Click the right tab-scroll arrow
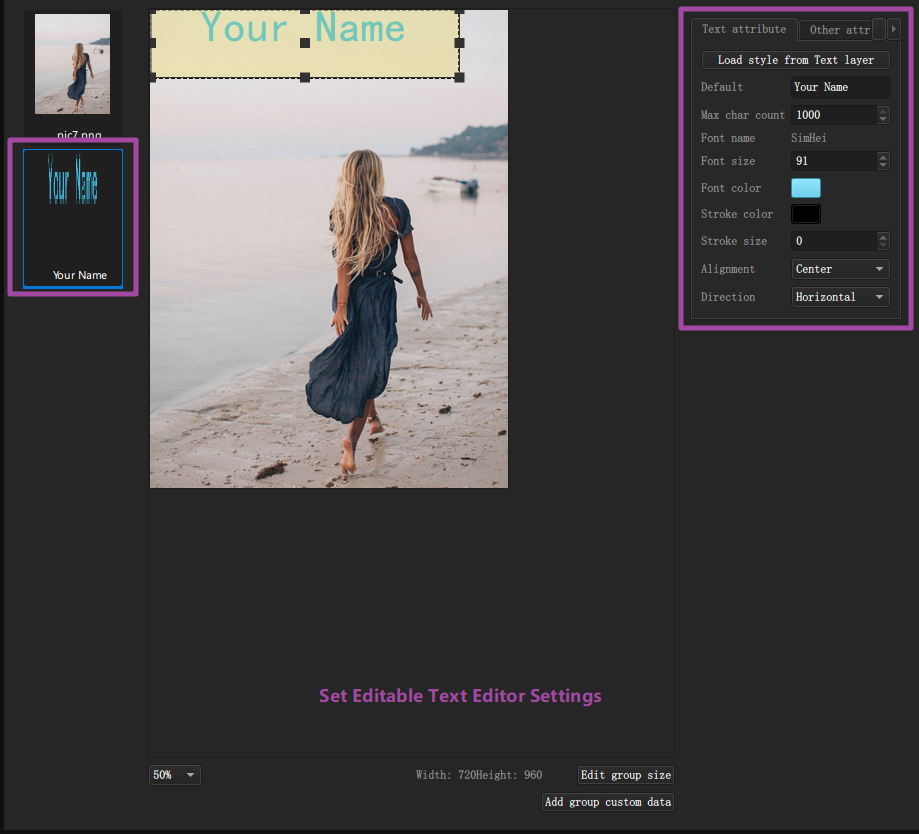Image resolution: width=919 pixels, height=834 pixels. (894, 29)
